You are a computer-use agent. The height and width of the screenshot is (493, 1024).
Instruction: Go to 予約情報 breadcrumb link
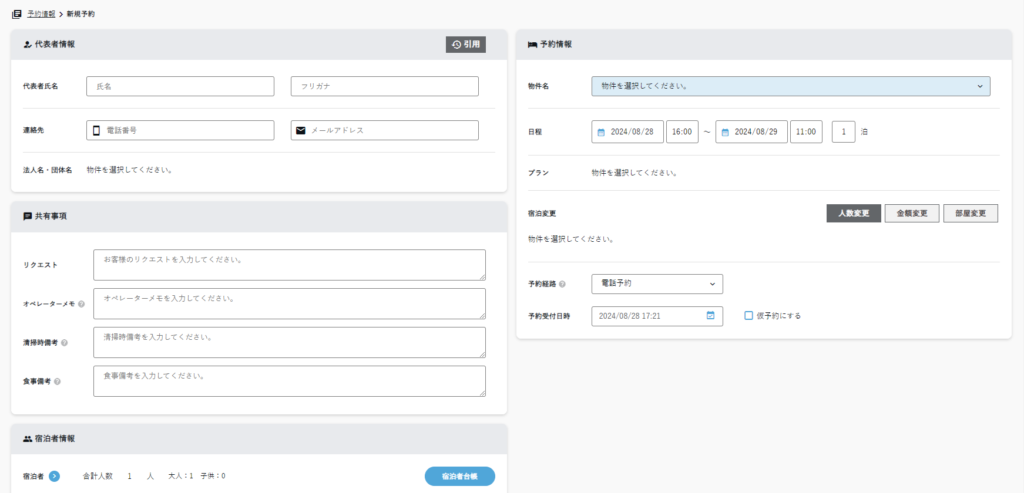(41, 14)
